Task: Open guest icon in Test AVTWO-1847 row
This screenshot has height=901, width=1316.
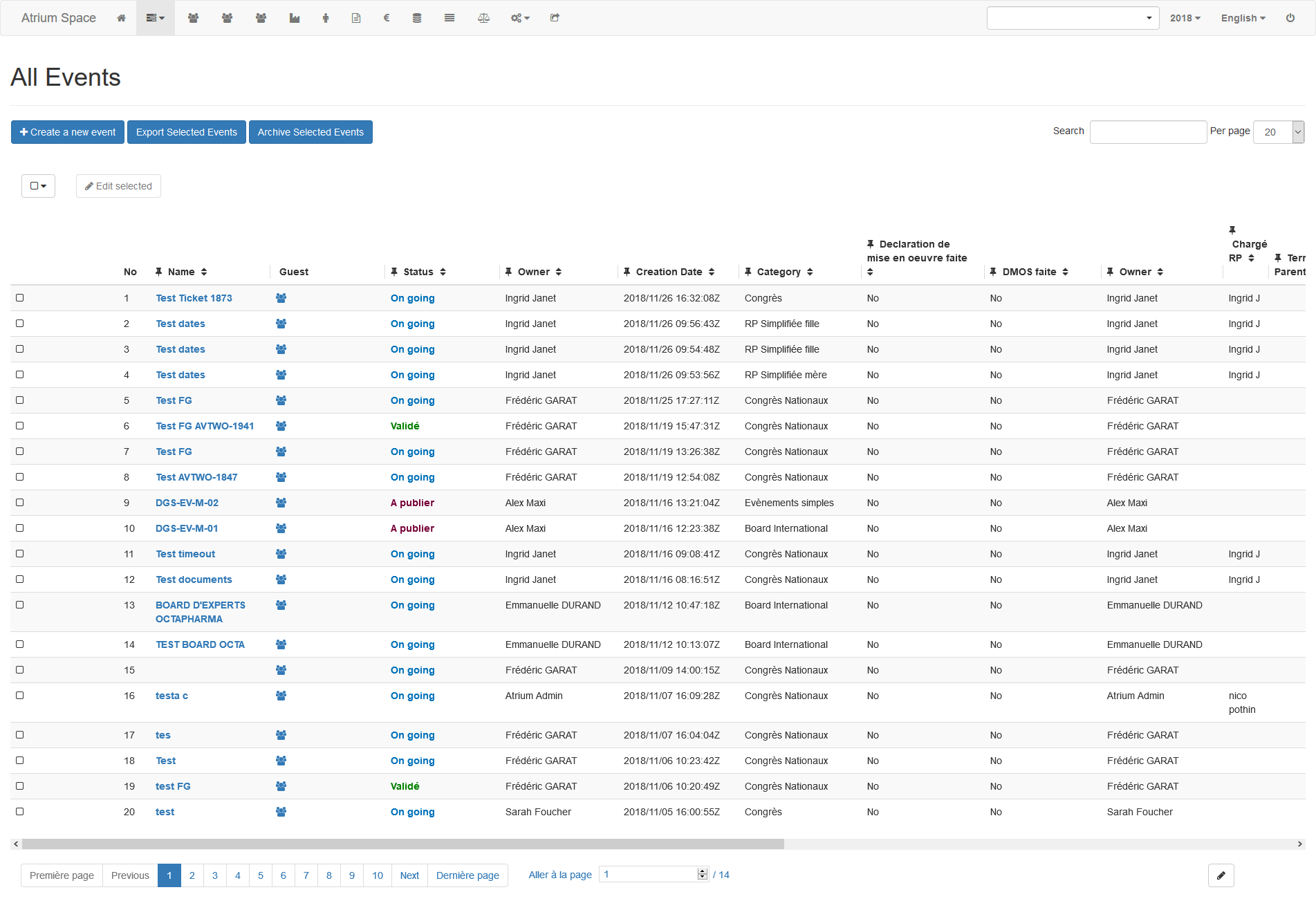Action: 281,477
